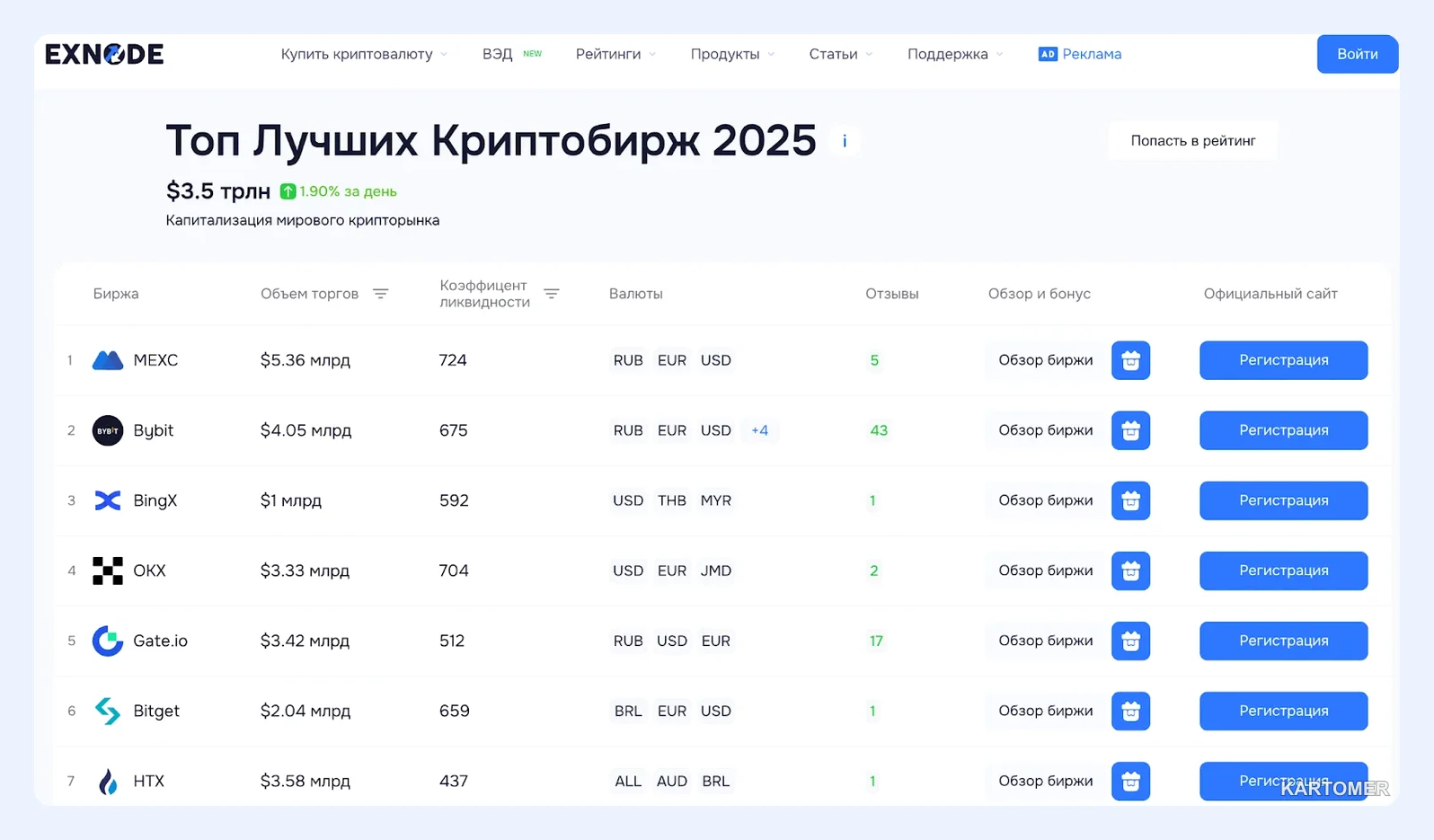Click the HTX flame logo

click(108, 782)
